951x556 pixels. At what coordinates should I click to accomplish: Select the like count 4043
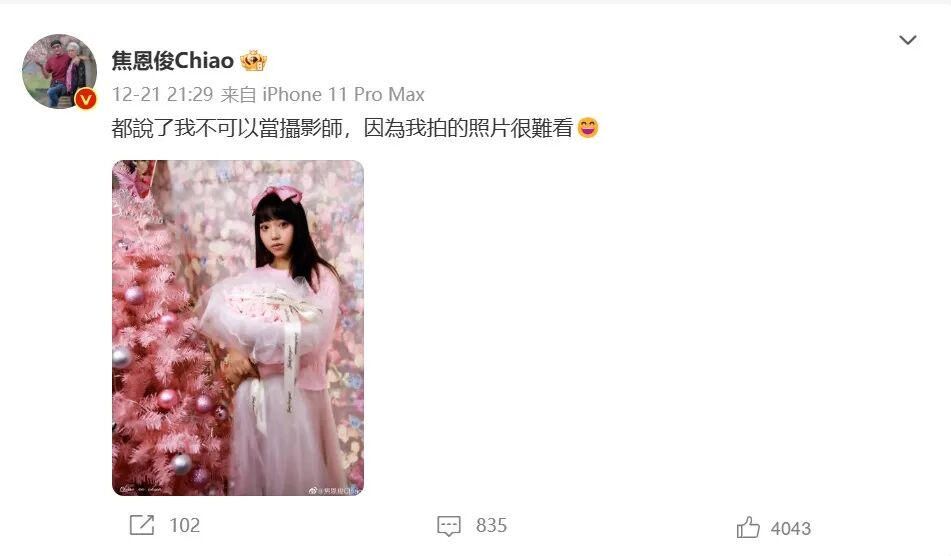[791, 529]
